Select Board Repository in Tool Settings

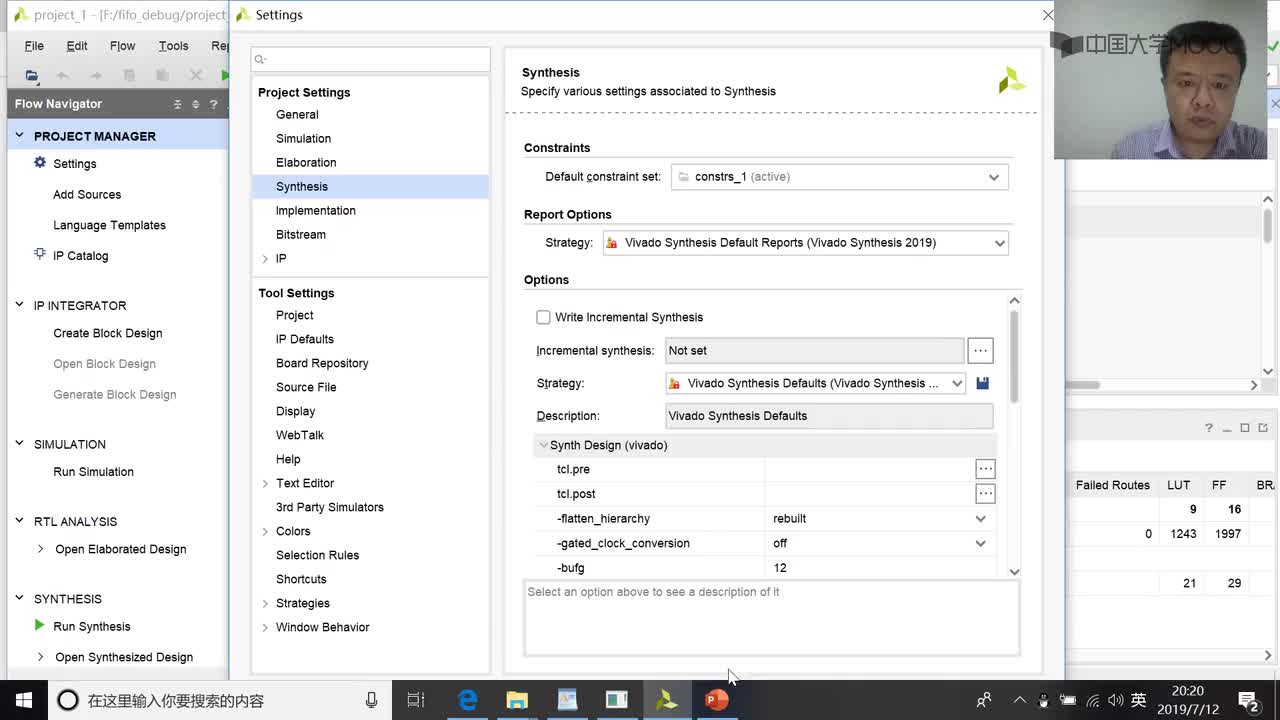(322, 363)
